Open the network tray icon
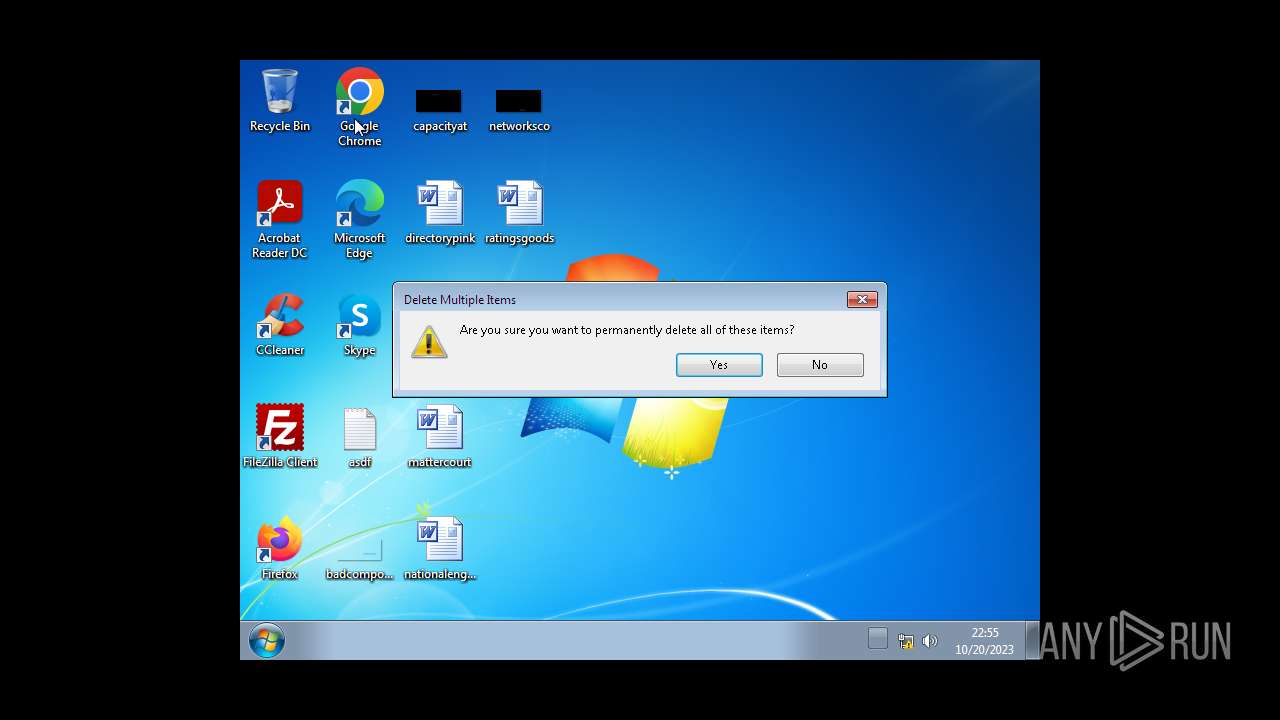Viewport: 1280px width, 720px height. pos(905,641)
